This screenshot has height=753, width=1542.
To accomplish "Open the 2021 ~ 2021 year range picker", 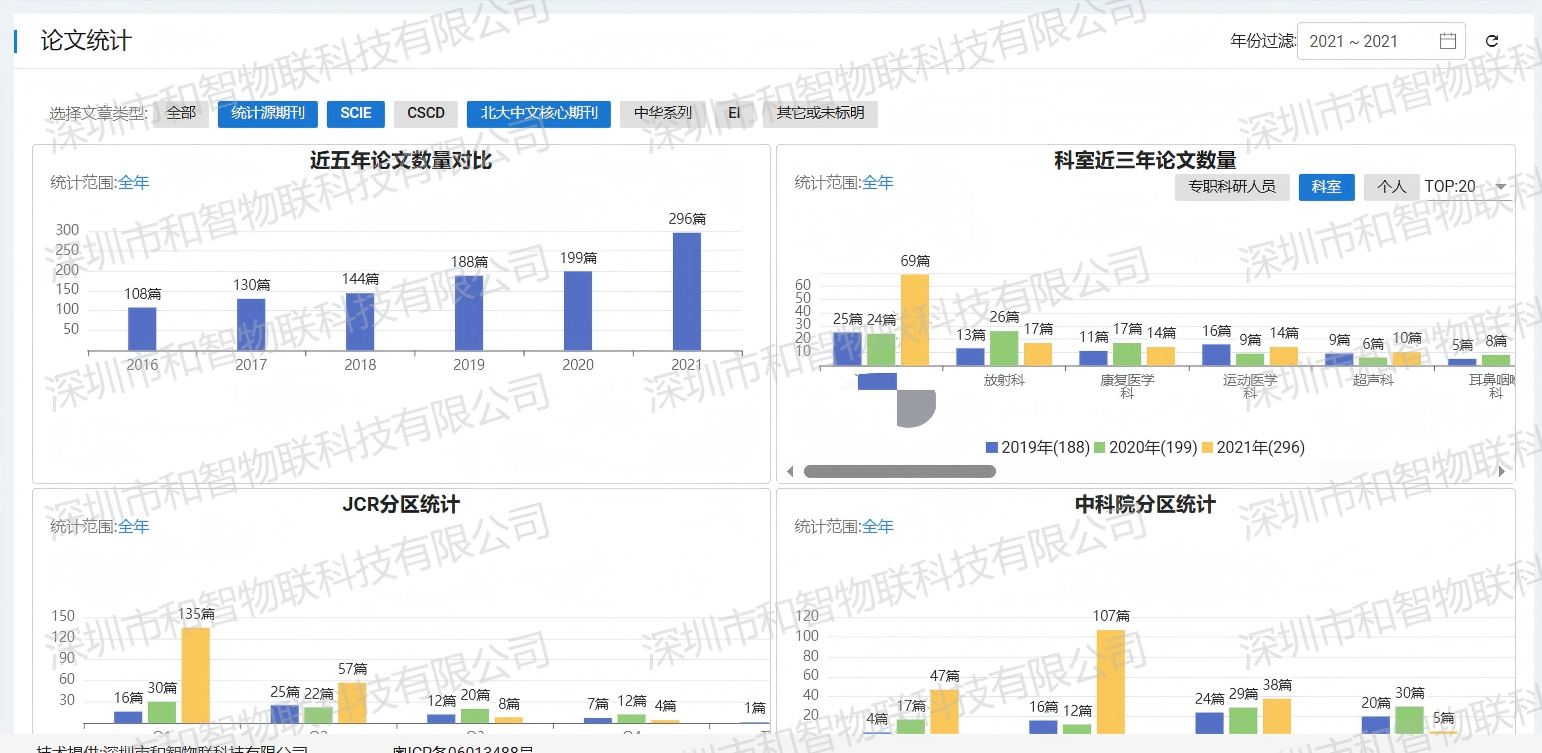I will tap(1381, 41).
